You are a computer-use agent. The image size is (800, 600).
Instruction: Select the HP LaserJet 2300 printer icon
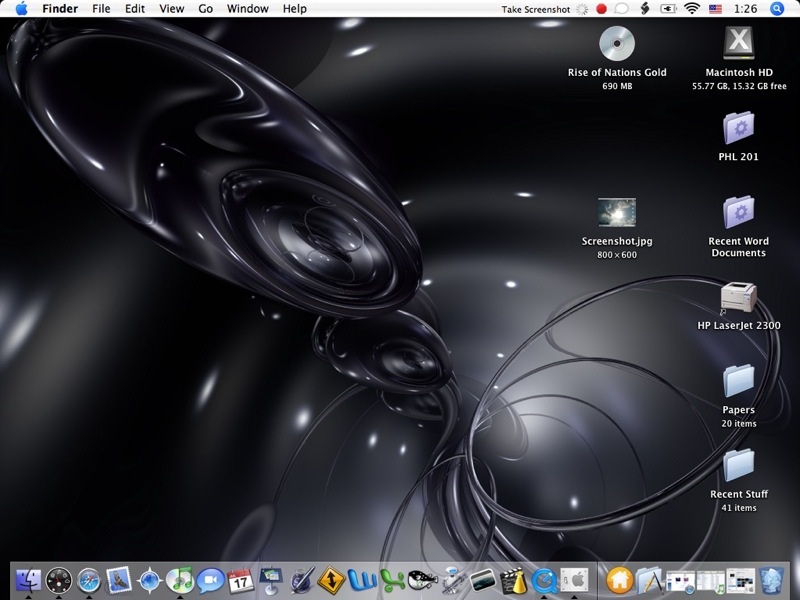pos(738,298)
